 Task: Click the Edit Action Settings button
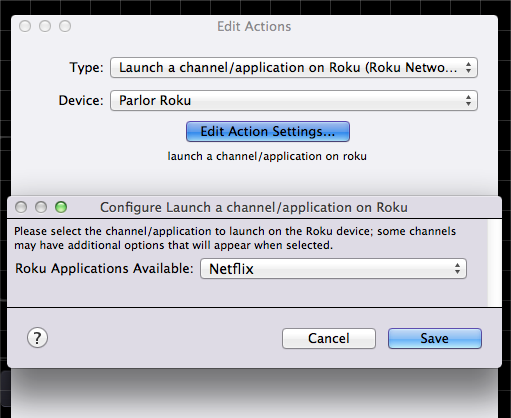(268, 132)
